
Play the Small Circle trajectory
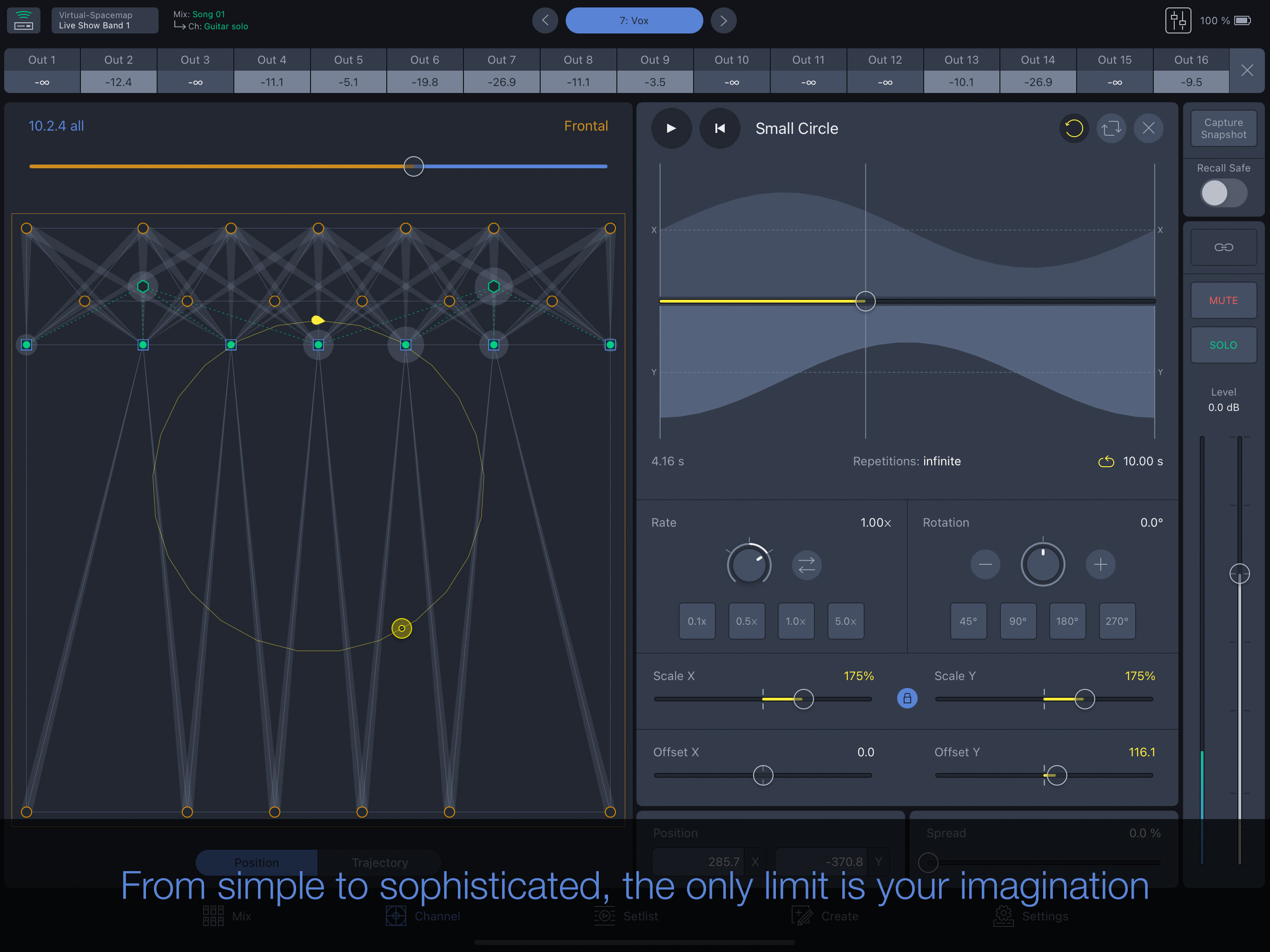[671, 128]
